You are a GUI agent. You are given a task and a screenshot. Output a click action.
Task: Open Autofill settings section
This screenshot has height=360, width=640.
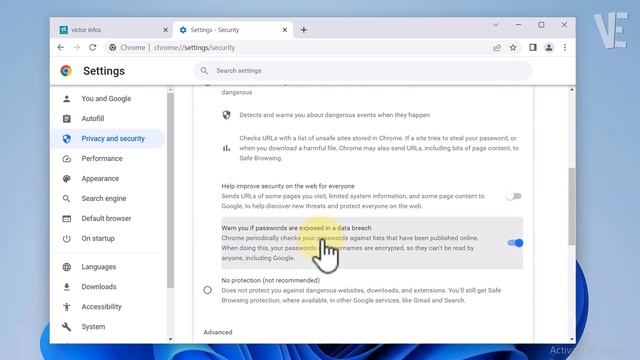coord(108,118)
